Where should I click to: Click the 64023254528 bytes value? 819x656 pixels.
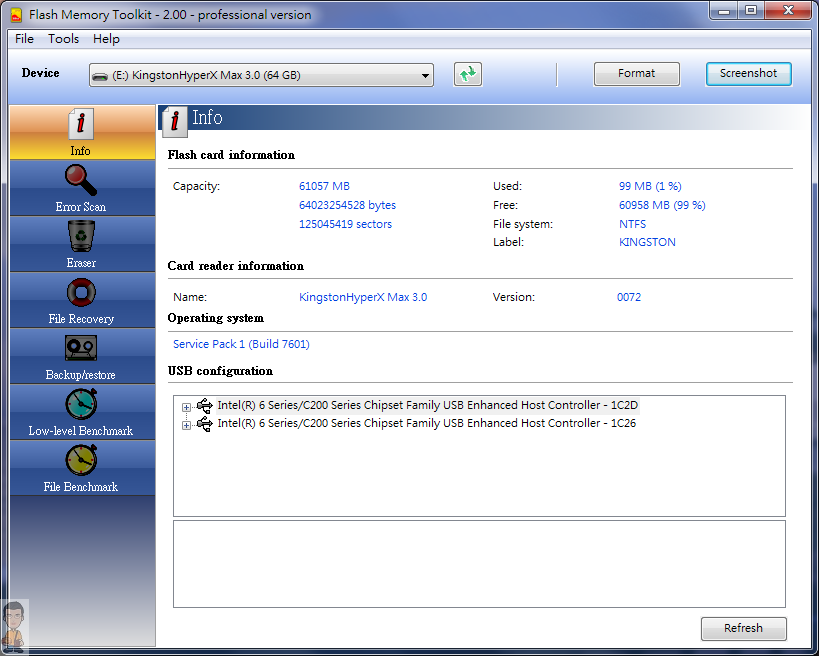click(x=347, y=205)
